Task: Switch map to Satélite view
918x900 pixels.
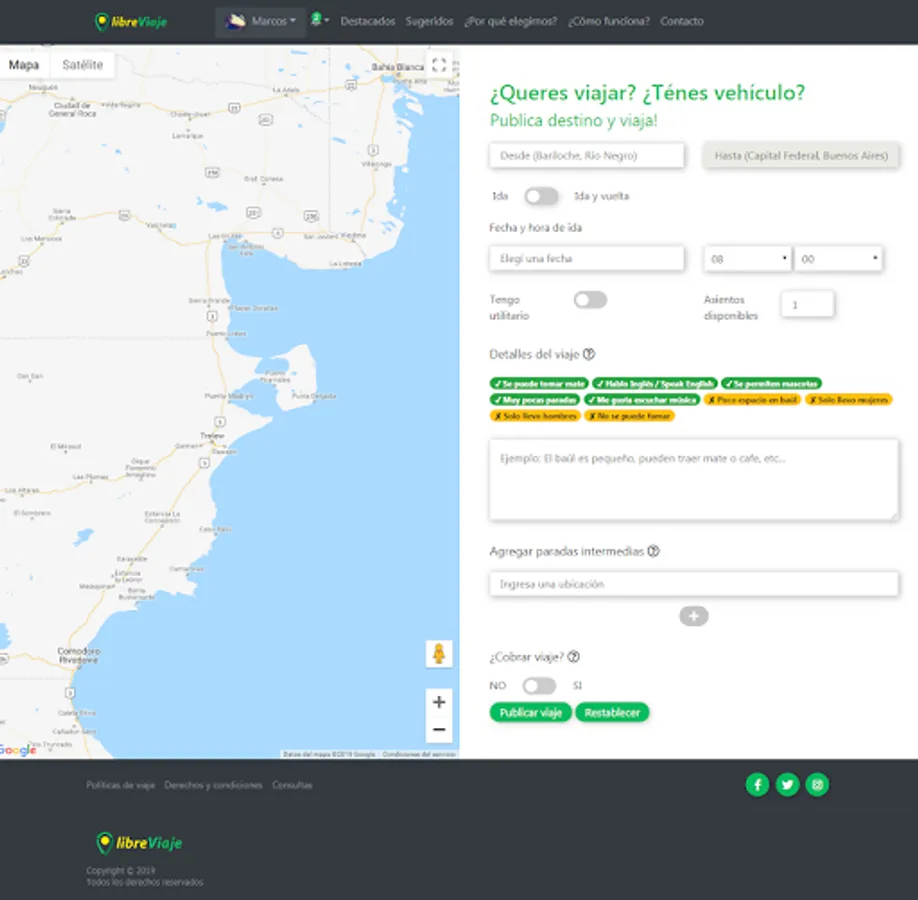Action: click(83, 65)
